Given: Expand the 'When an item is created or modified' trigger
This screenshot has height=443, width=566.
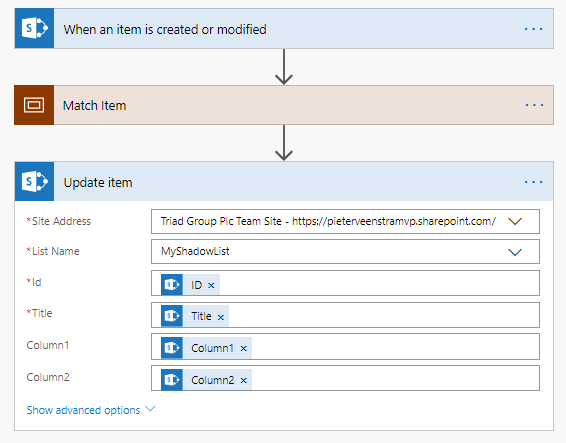Looking at the screenshot, I should 284,29.
